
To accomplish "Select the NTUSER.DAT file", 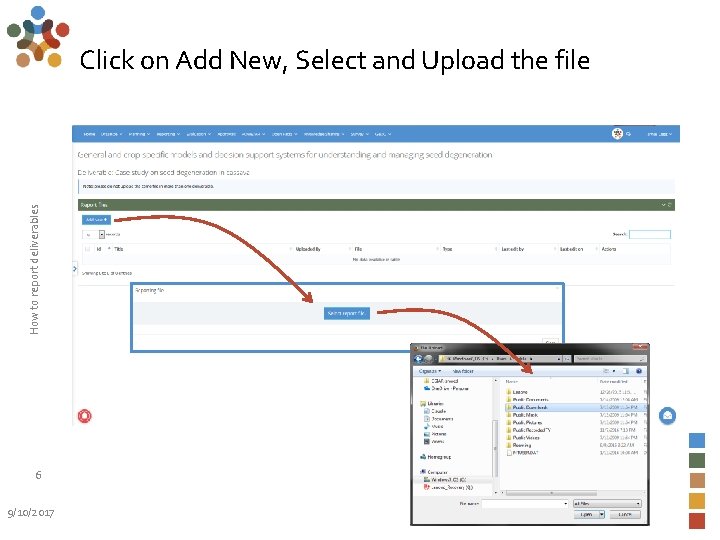I will point(522,453).
